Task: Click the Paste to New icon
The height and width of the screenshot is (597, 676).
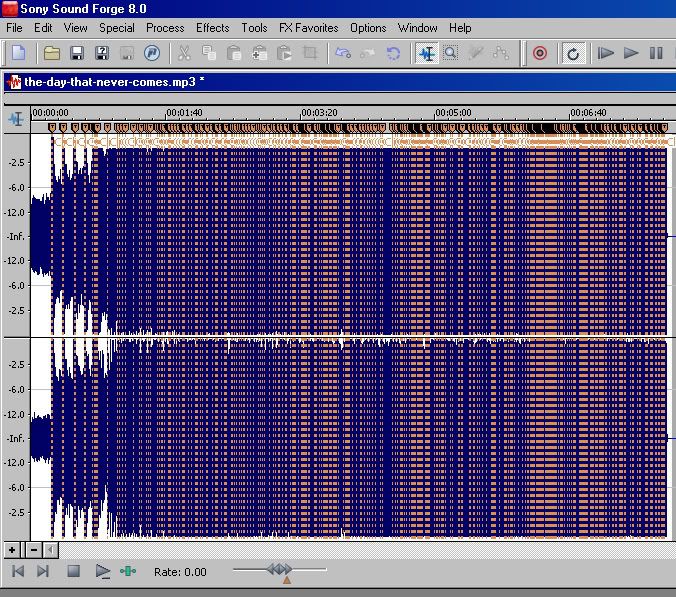Action: (x=284, y=53)
